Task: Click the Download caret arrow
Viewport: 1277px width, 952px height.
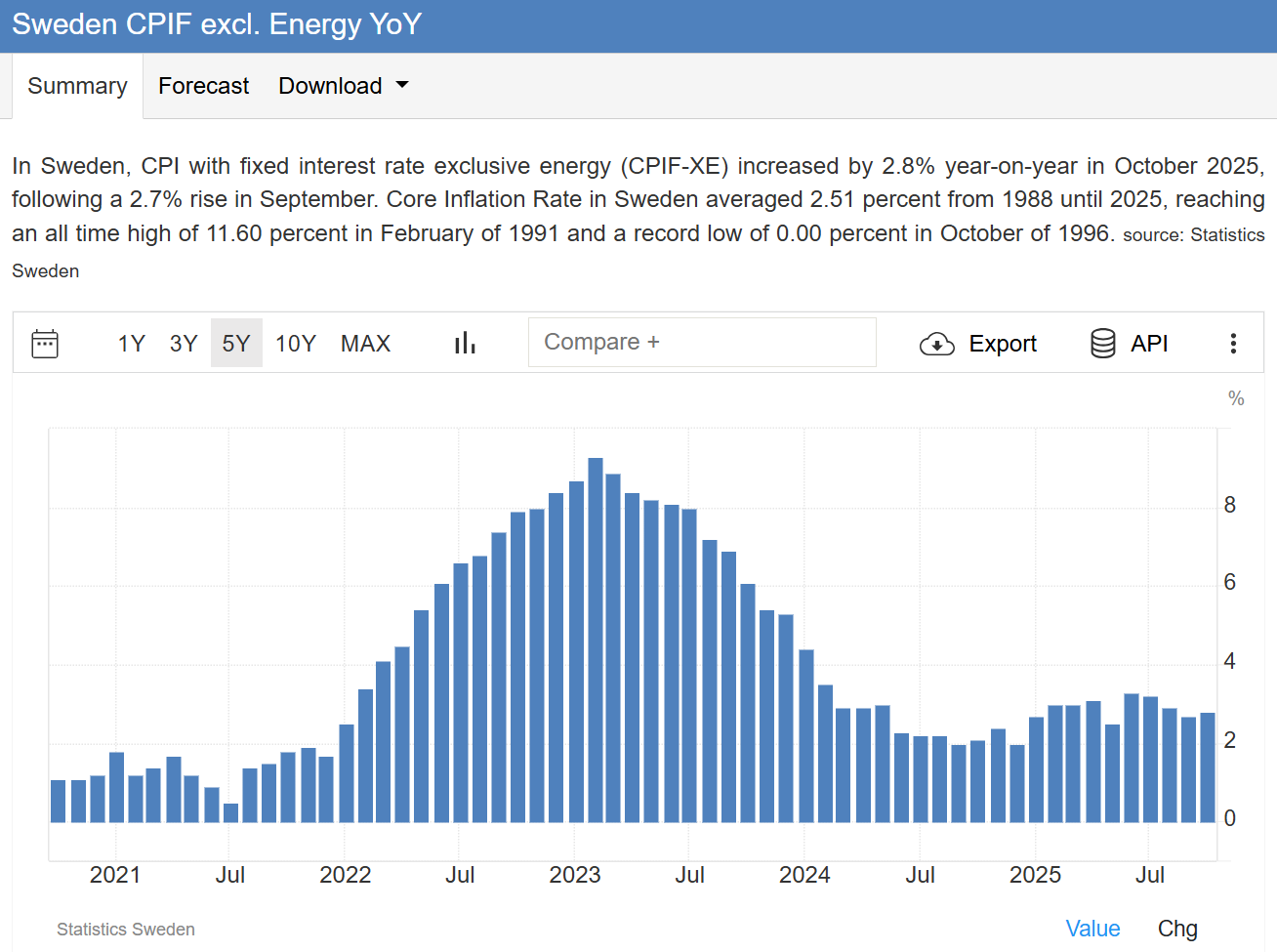Action: [x=402, y=86]
